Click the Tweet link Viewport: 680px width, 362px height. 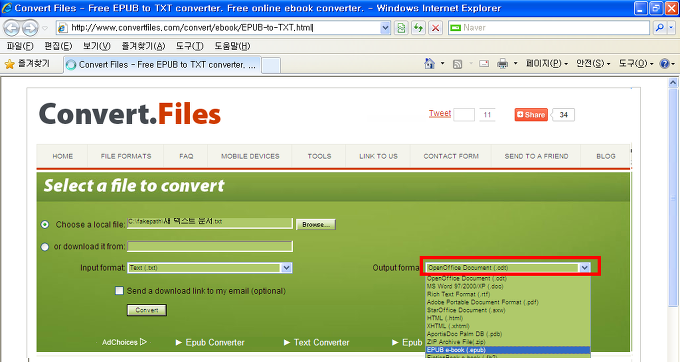pyautogui.click(x=440, y=113)
